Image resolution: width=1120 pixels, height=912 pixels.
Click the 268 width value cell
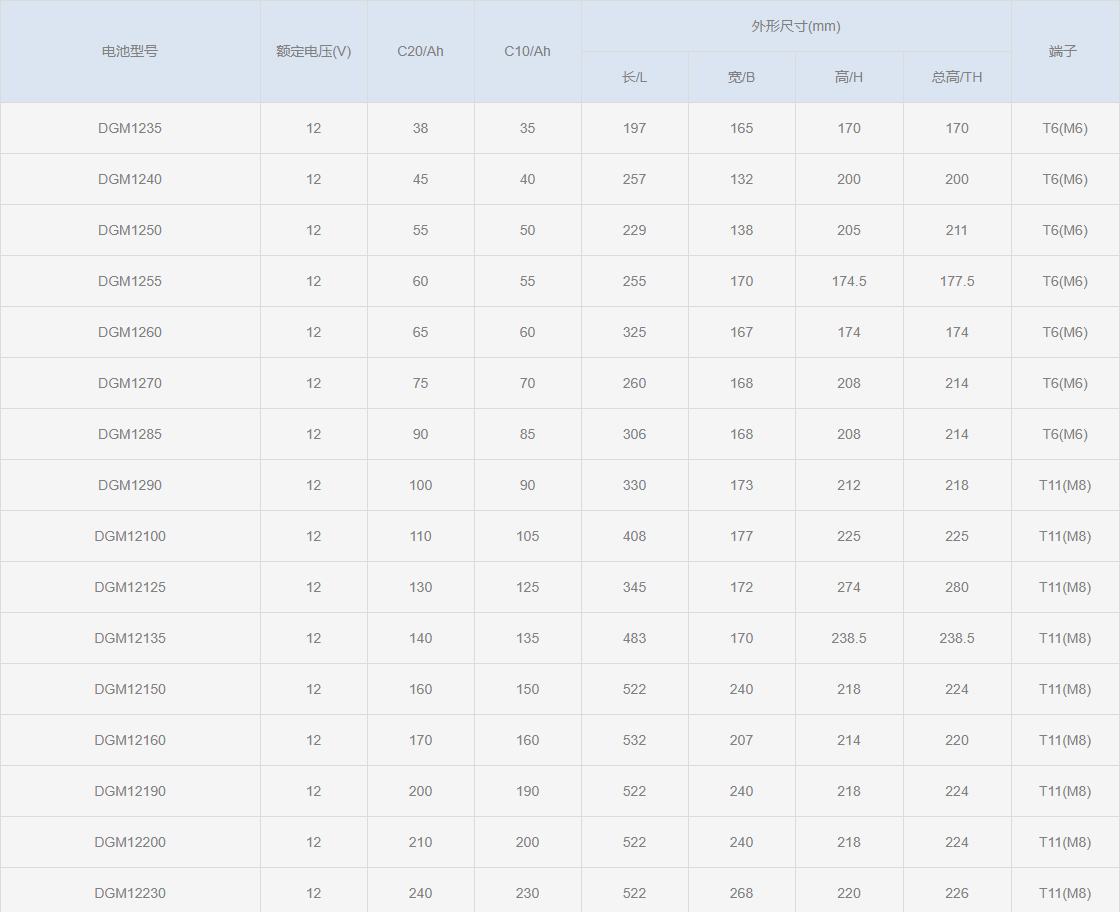pos(741,893)
